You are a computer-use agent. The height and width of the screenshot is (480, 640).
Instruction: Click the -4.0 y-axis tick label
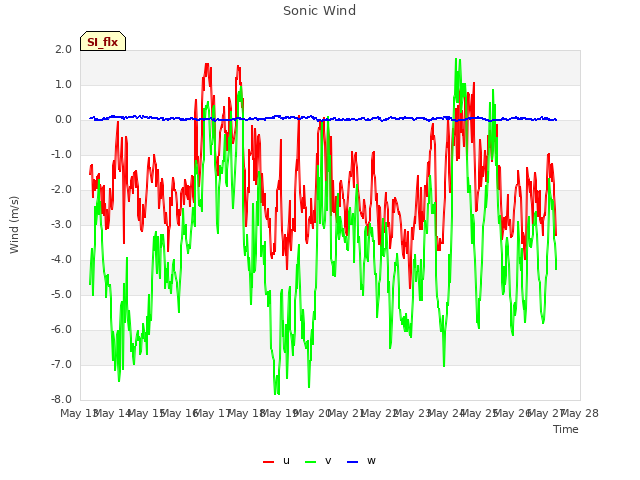pos(61,260)
